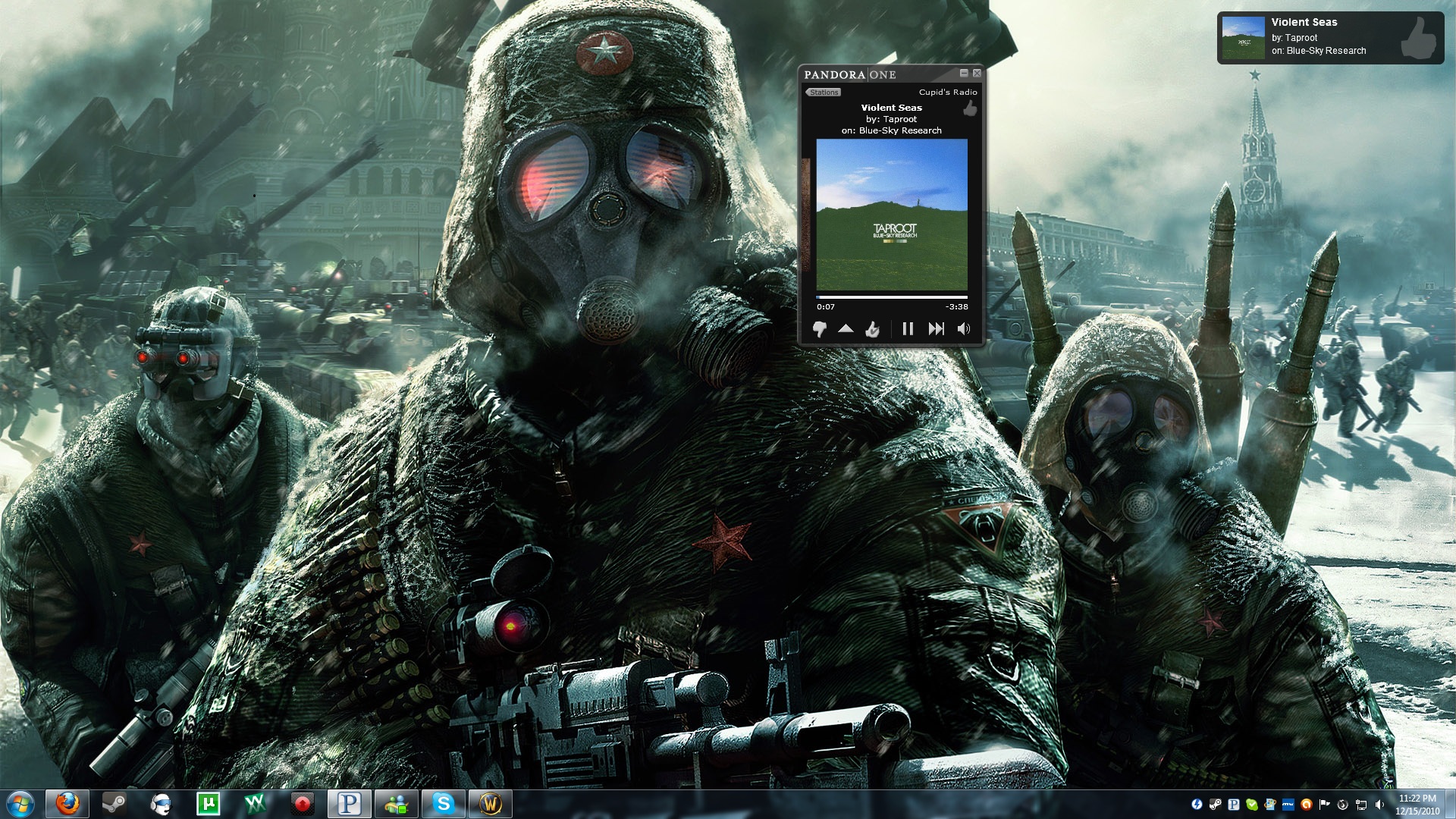
Task: Switch to Pandora via taskbar button
Action: (350, 804)
